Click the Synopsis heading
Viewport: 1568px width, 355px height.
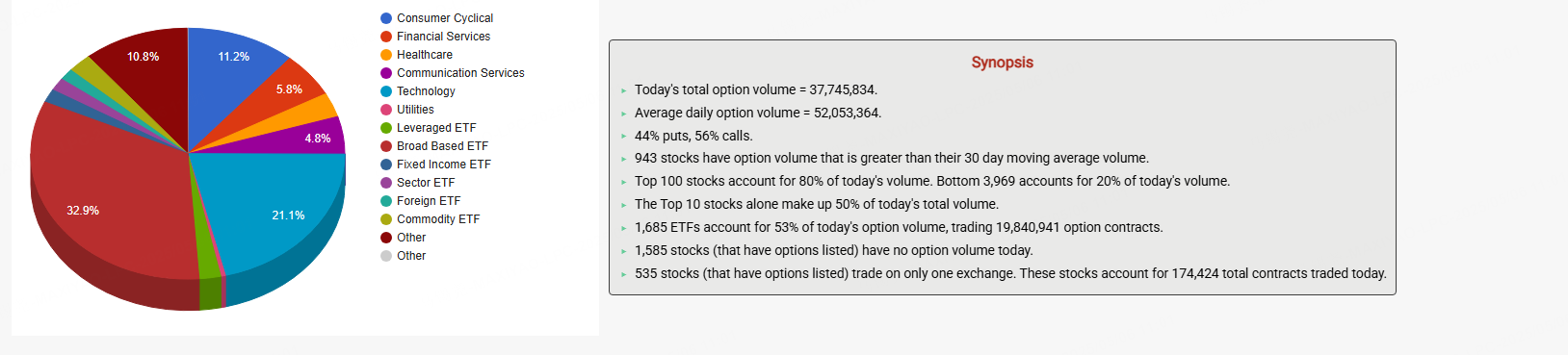[x=1002, y=63]
